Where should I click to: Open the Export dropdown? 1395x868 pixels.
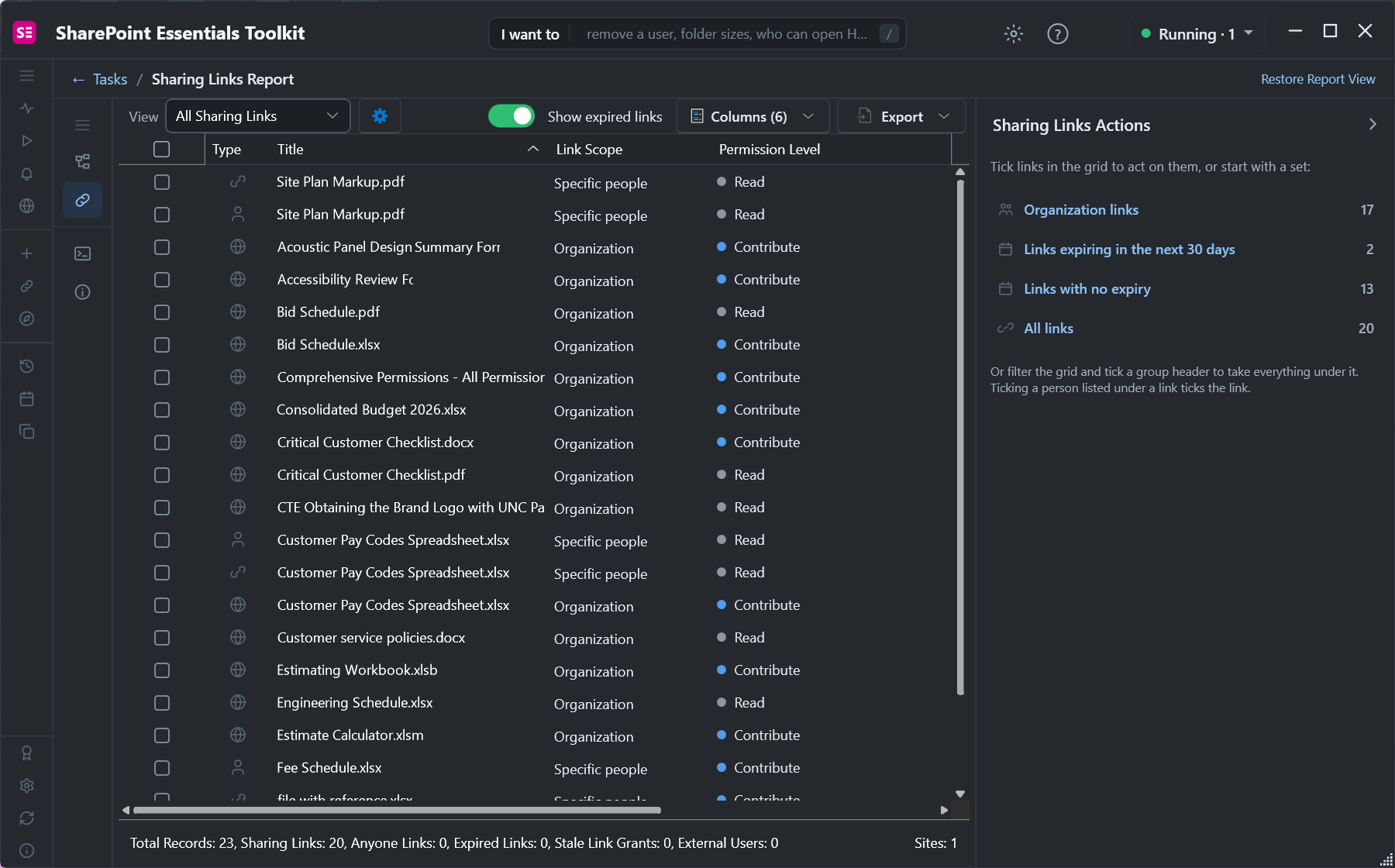[x=901, y=116]
